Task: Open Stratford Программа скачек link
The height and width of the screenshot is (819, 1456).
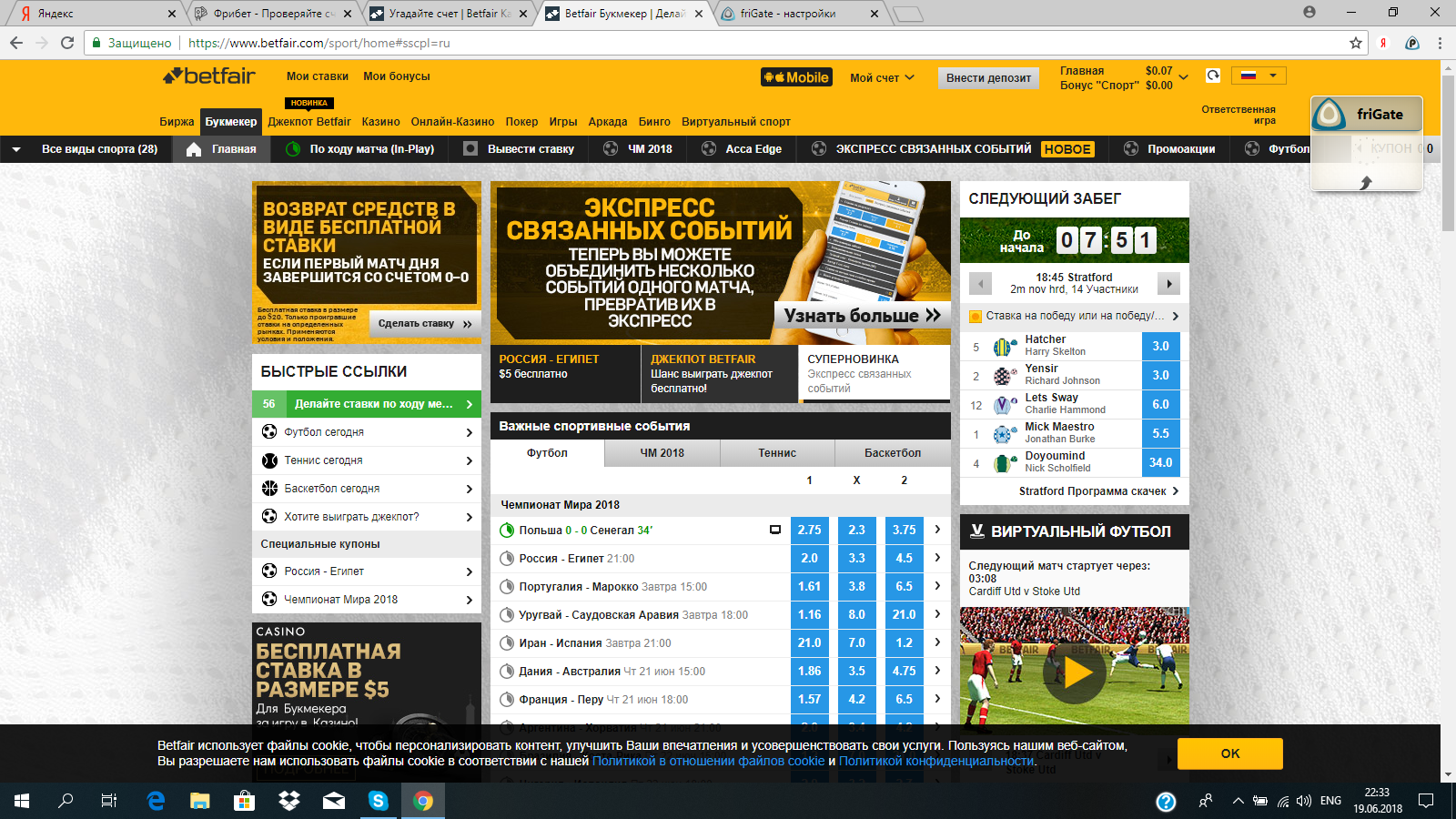Action: (1098, 491)
